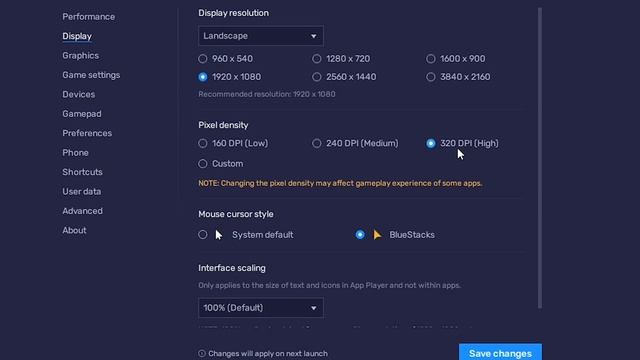The height and width of the screenshot is (360, 640).
Task: Open the Performance settings section
Action: (x=89, y=17)
